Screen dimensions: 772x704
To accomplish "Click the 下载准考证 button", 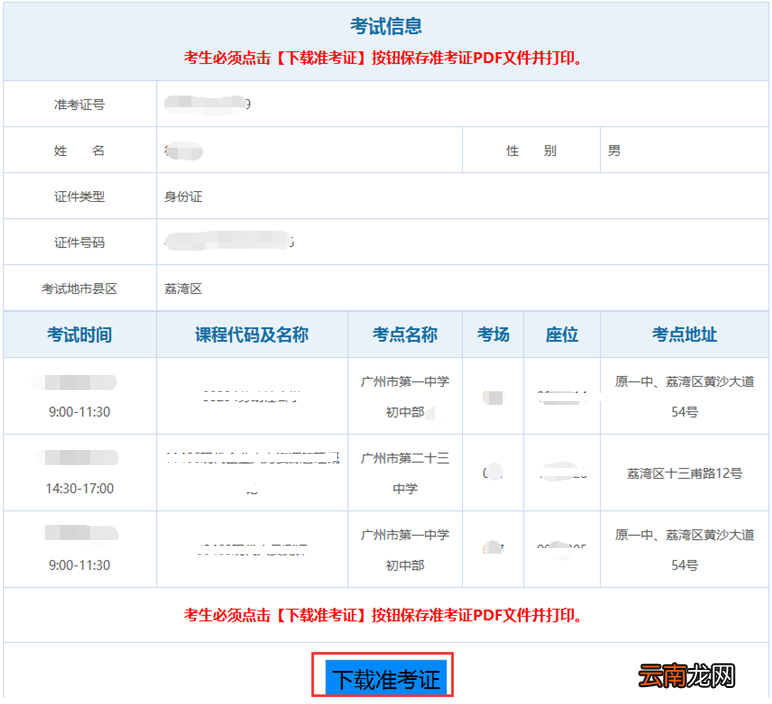I will [x=386, y=678].
